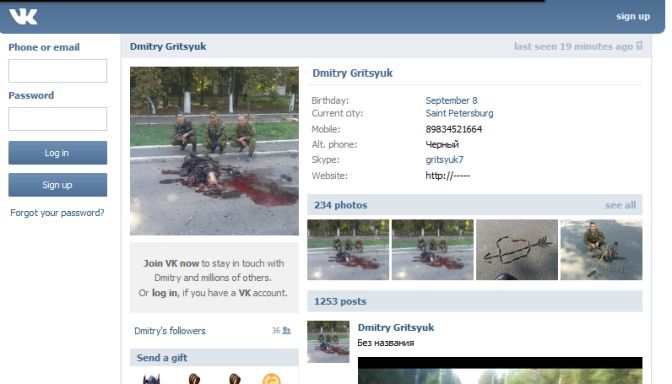Click the Sign up button in sidebar
672x384 pixels.
[57, 185]
